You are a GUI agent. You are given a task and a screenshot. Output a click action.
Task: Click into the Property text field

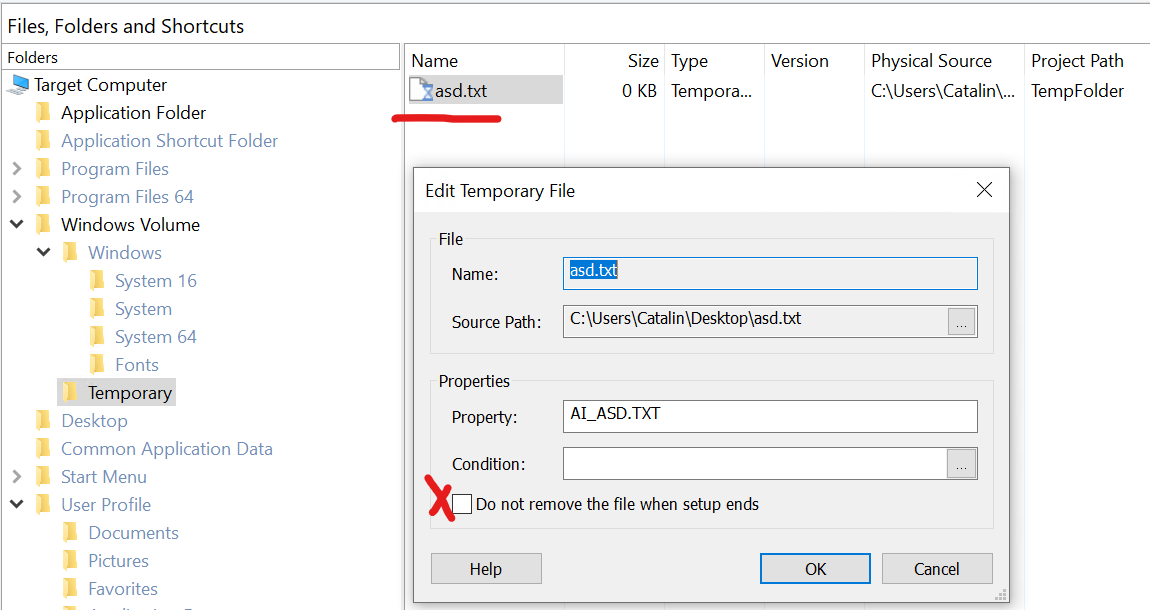[769, 416]
